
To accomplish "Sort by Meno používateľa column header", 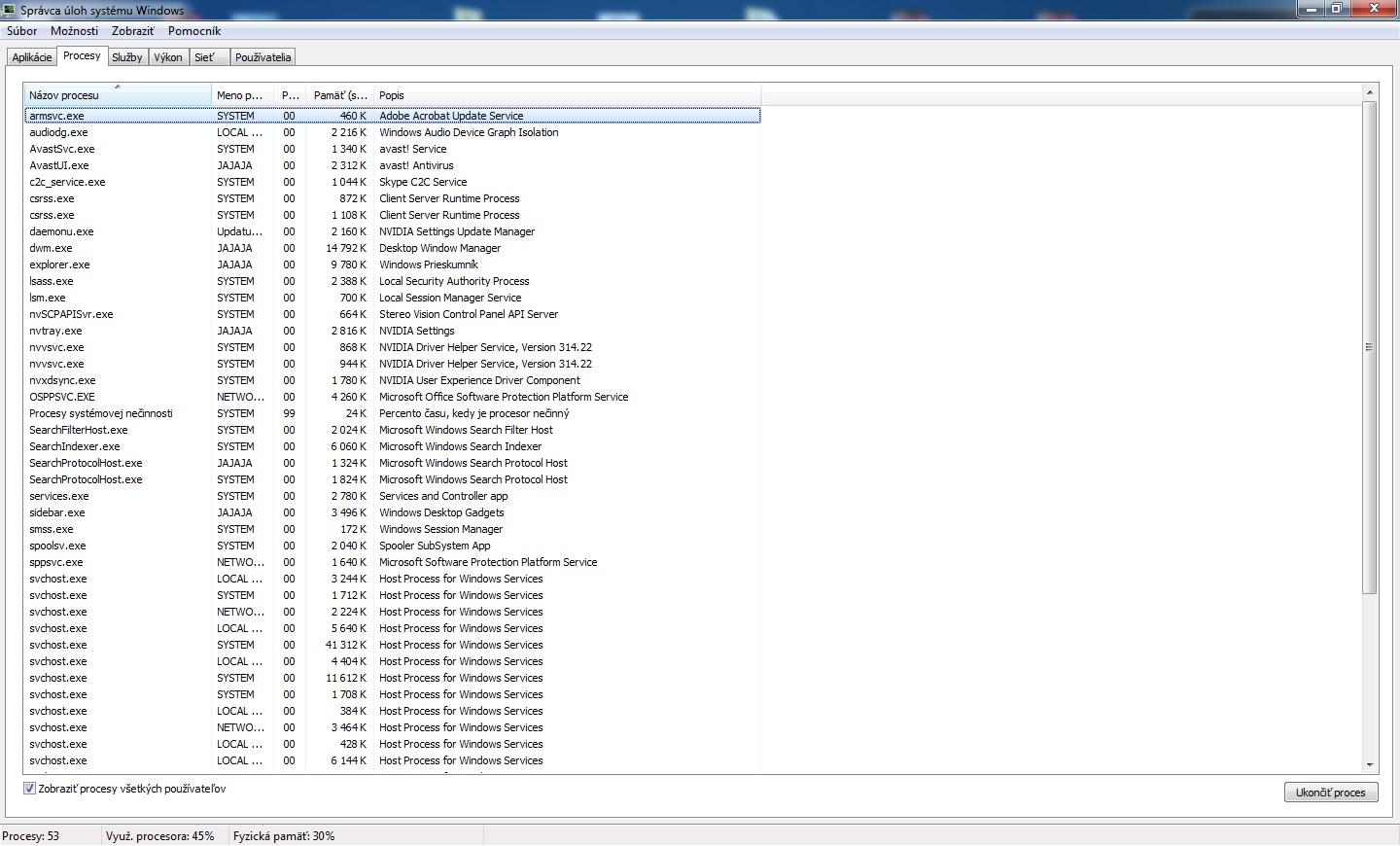I will pos(243,95).
